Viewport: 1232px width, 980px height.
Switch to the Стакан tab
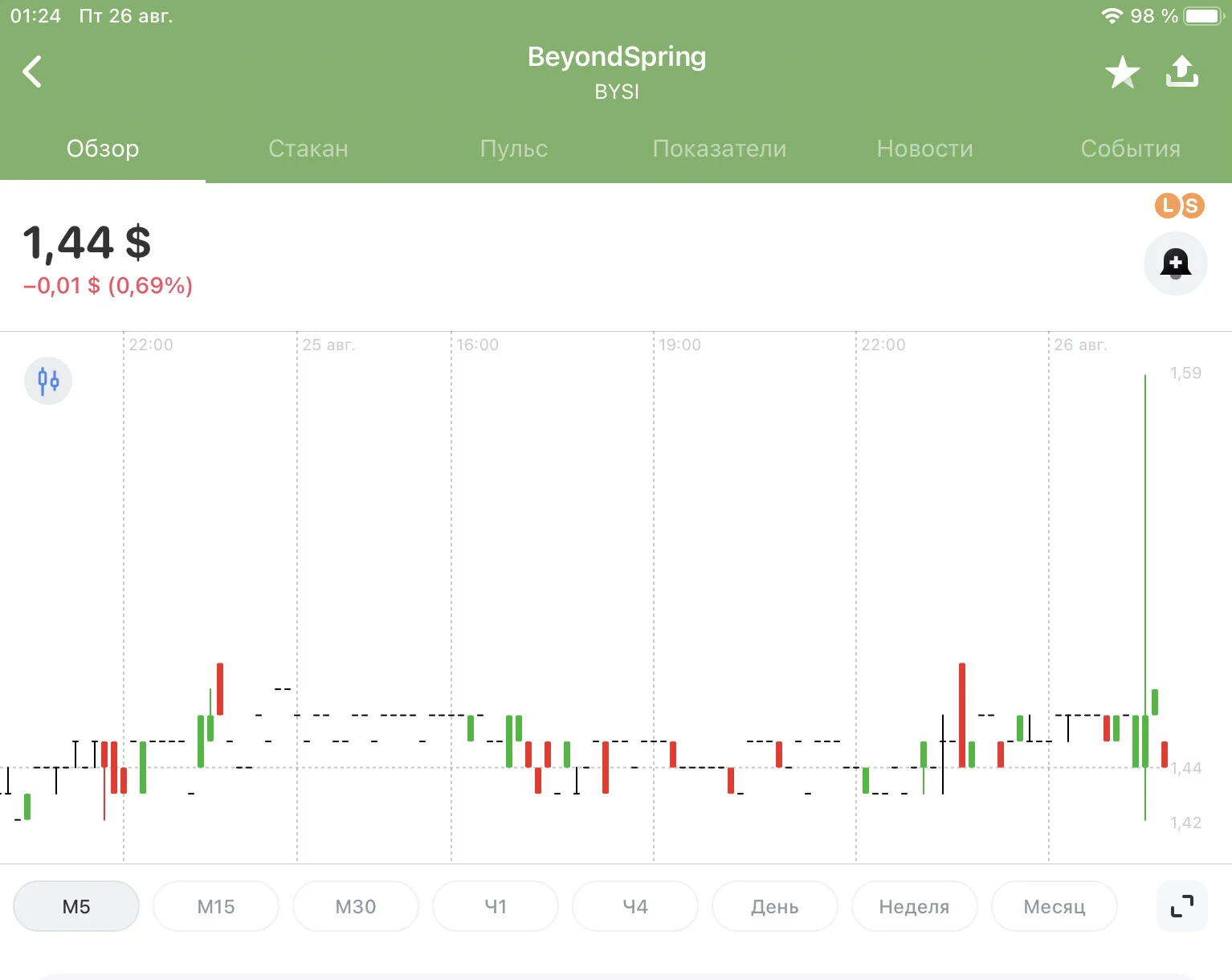(308, 149)
